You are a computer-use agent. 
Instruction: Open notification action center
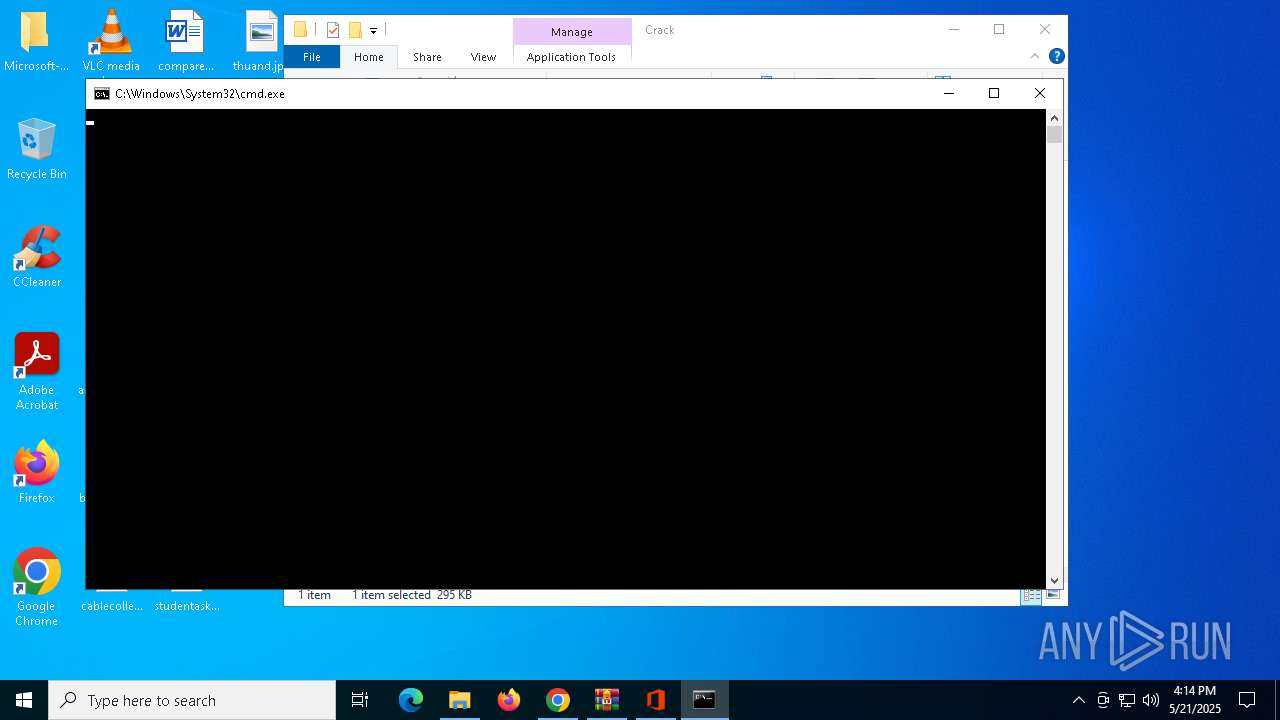point(1247,700)
